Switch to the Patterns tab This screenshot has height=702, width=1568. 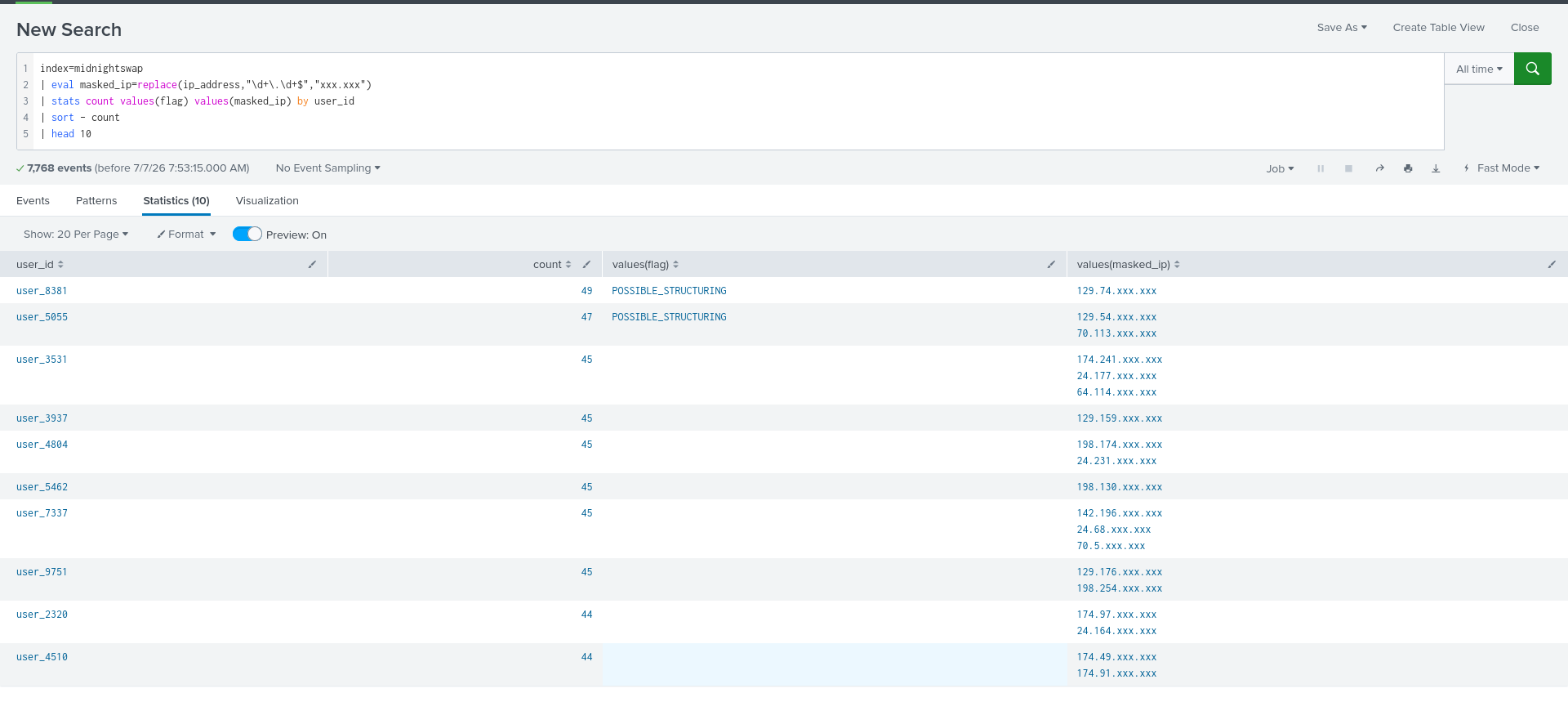[96, 201]
